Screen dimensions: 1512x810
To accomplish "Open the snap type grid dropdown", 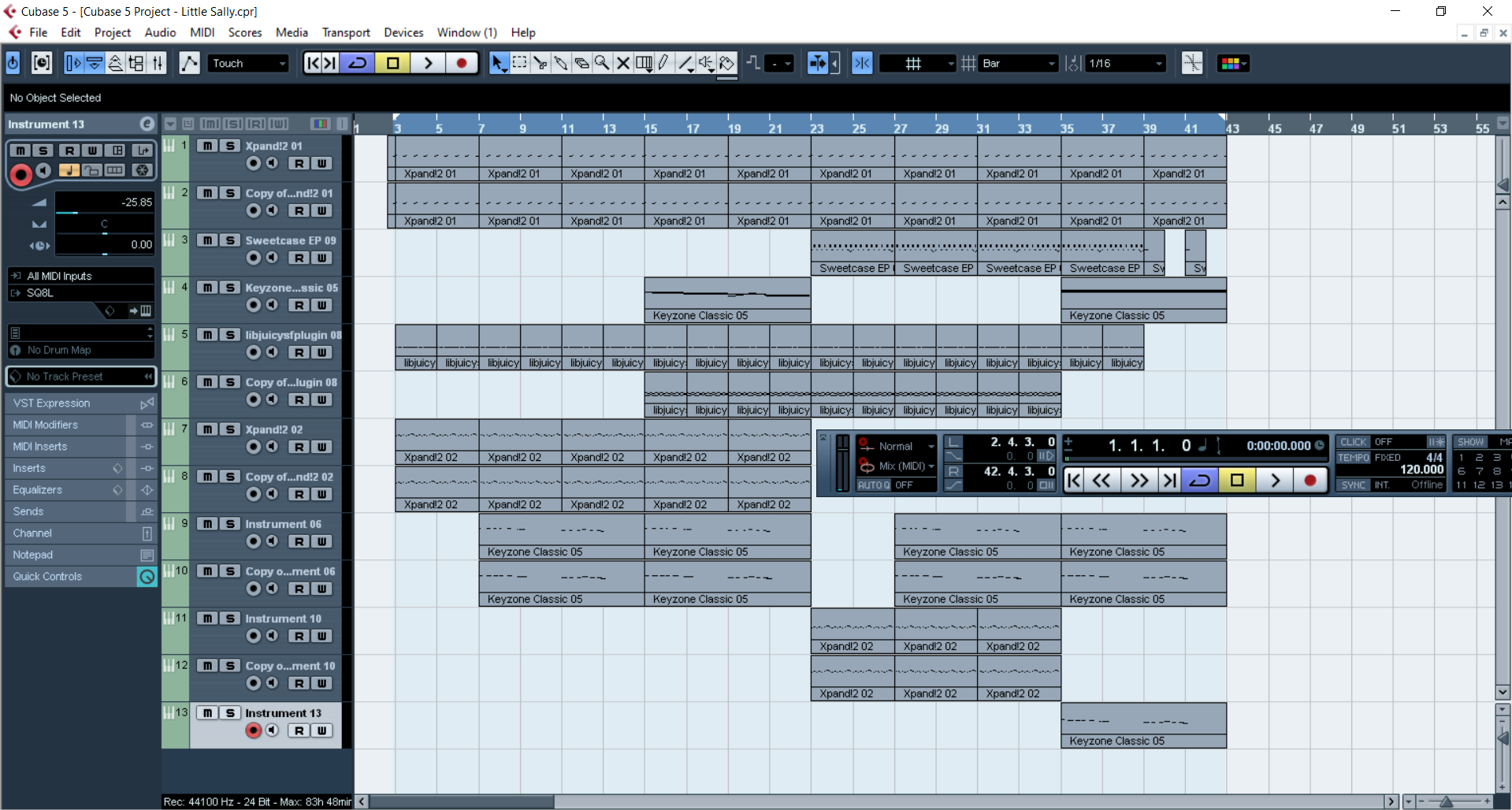I will [x=918, y=63].
